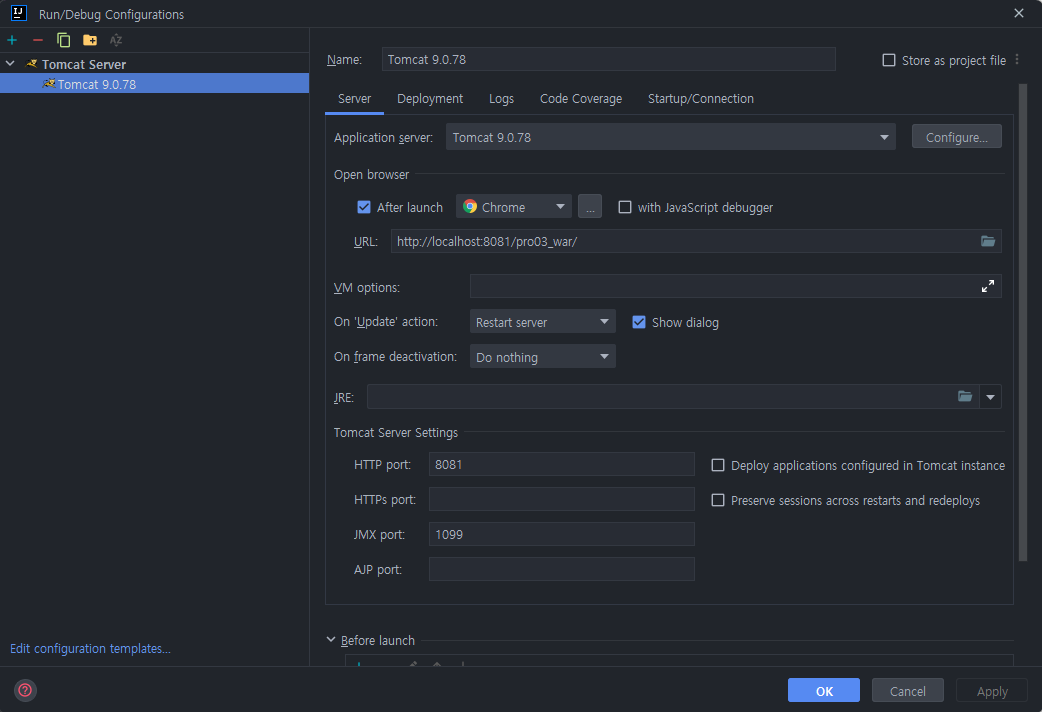Click the HTTP port field
Viewport: 1042px width, 712px height.
pyautogui.click(x=562, y=464)
